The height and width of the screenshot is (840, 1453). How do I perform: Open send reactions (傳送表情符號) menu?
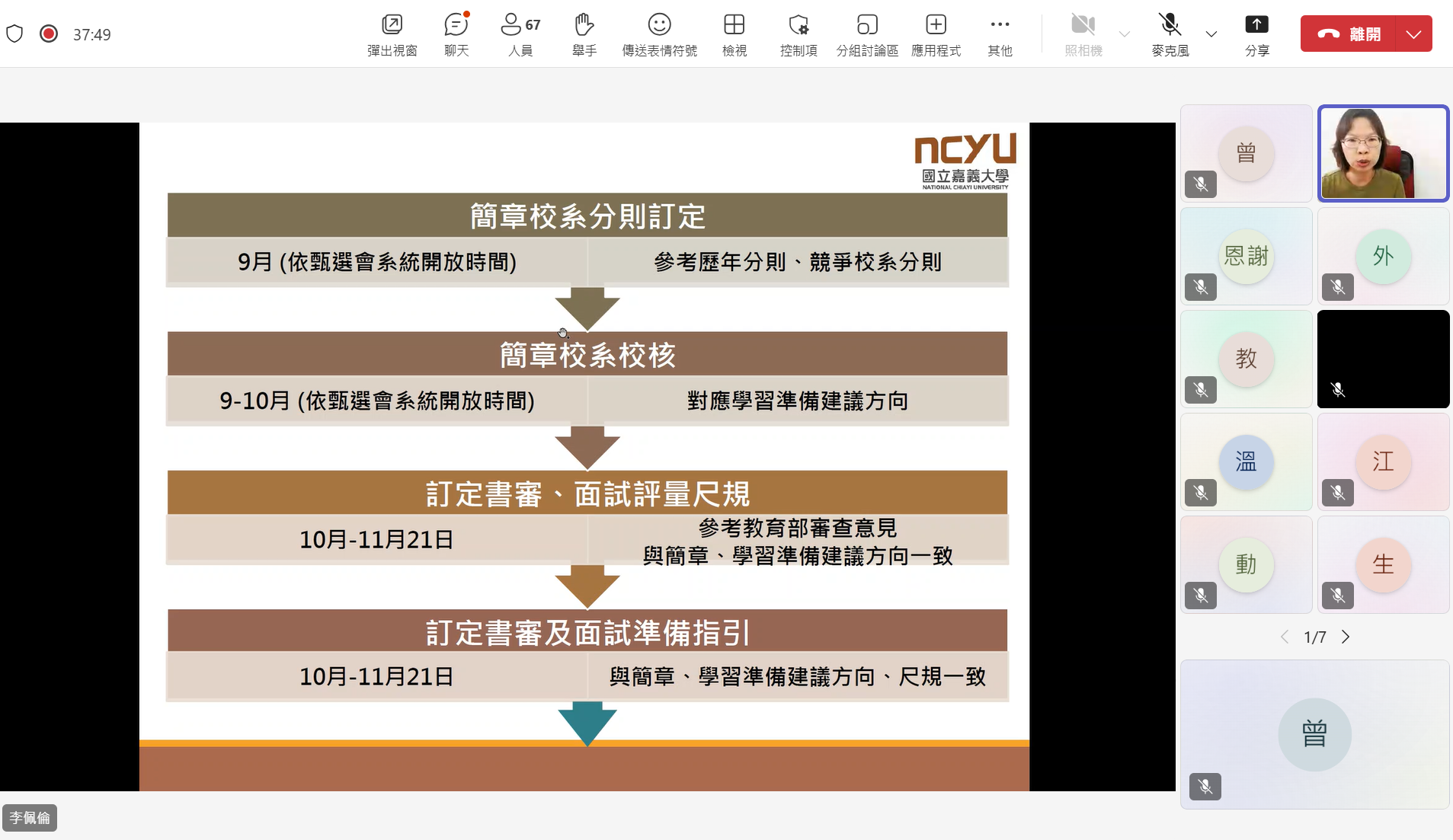point(659,34)
